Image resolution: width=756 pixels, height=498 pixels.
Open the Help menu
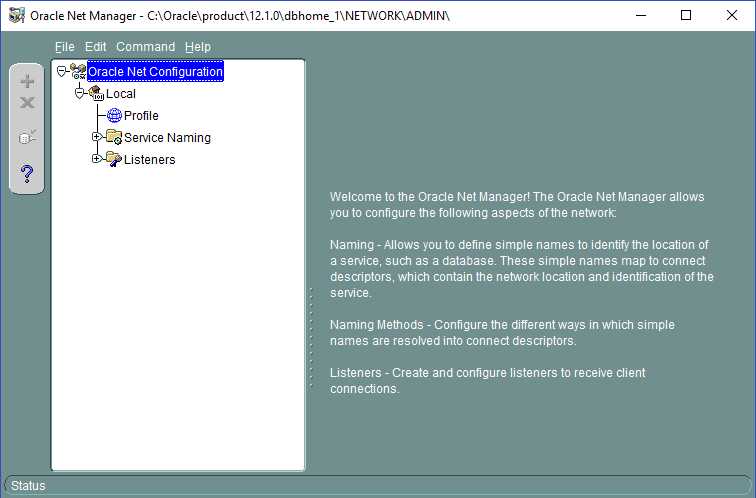tap(198, 47)
